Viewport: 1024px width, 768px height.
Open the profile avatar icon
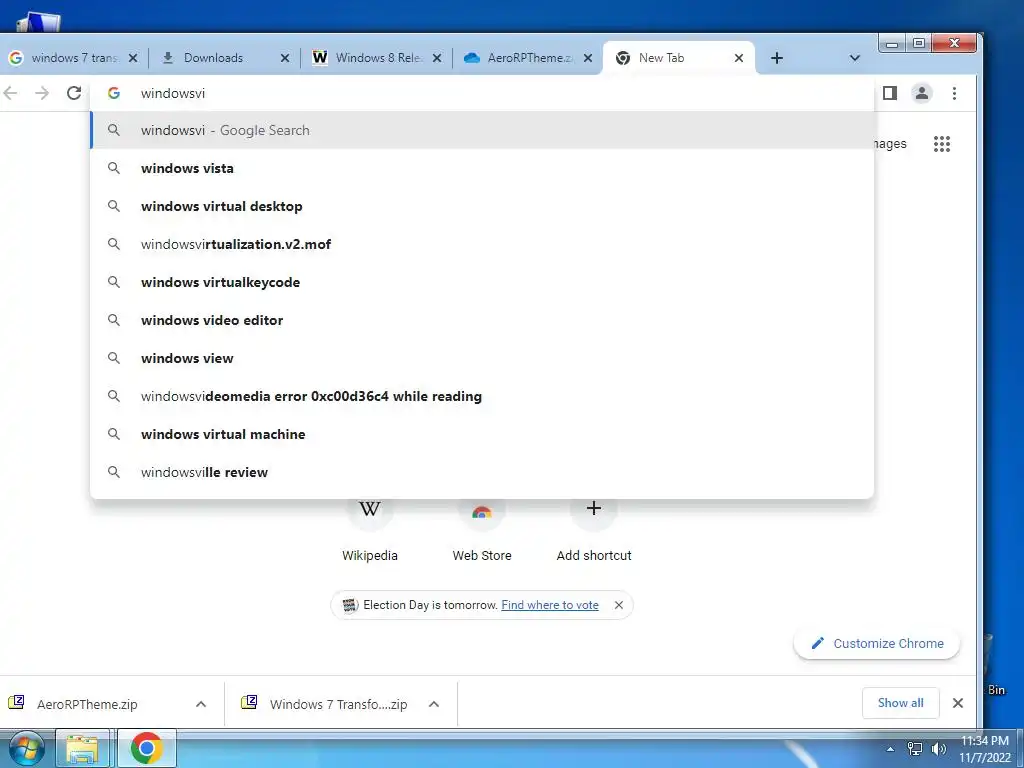click(921, 93)
